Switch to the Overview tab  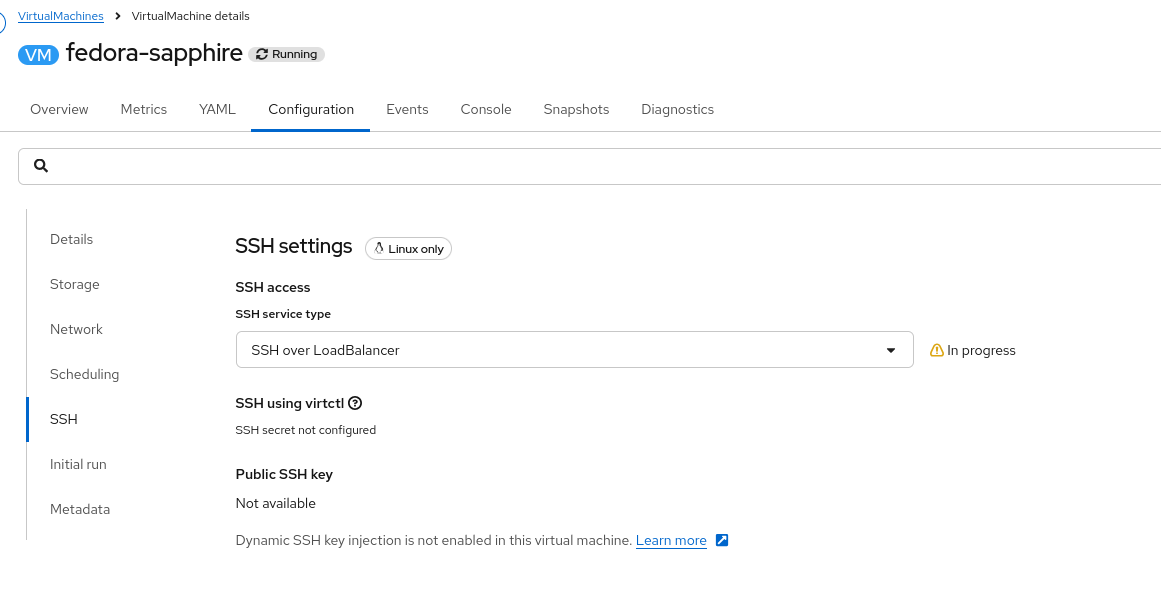tap(59, 109)
